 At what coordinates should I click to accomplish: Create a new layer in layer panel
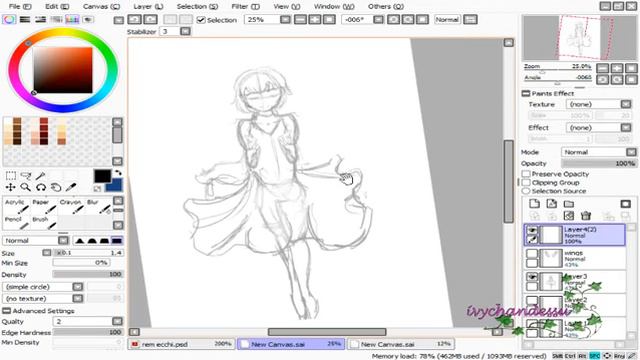point(534,203)
